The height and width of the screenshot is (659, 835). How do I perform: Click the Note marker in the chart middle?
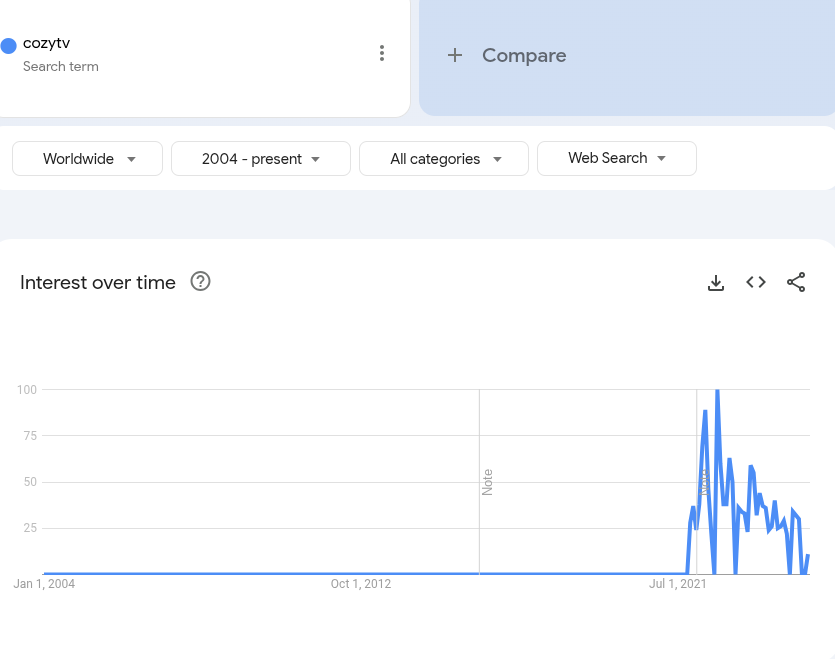point(487,482)
